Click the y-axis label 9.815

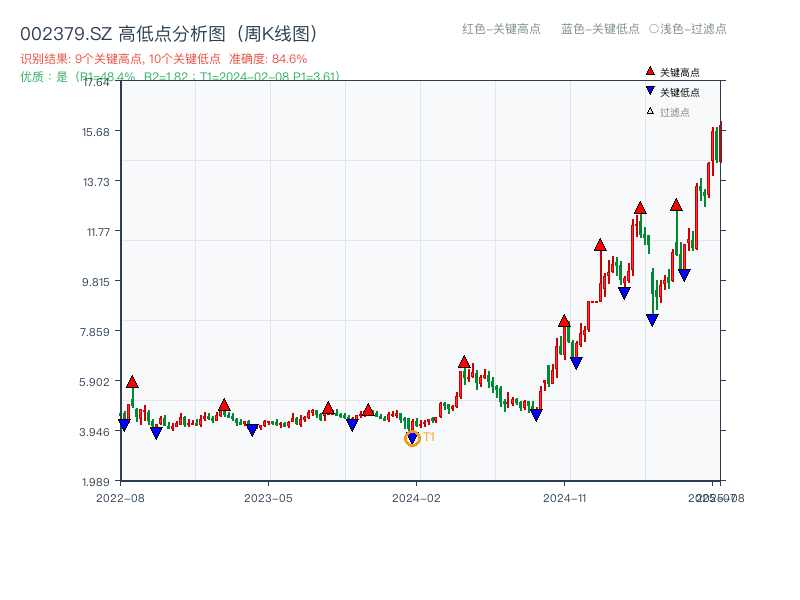(96, 282)
